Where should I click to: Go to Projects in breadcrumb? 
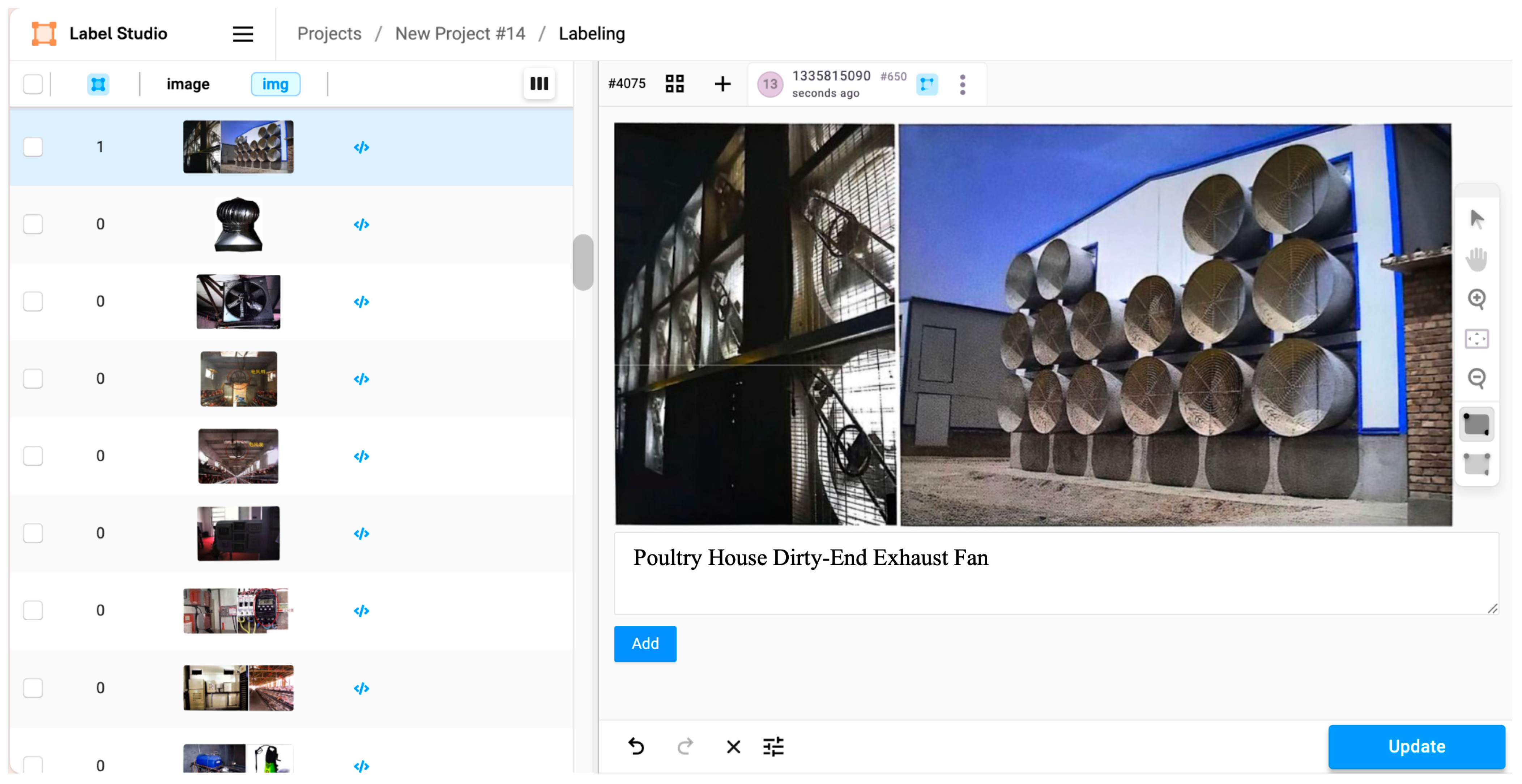(x=329, y=34)
